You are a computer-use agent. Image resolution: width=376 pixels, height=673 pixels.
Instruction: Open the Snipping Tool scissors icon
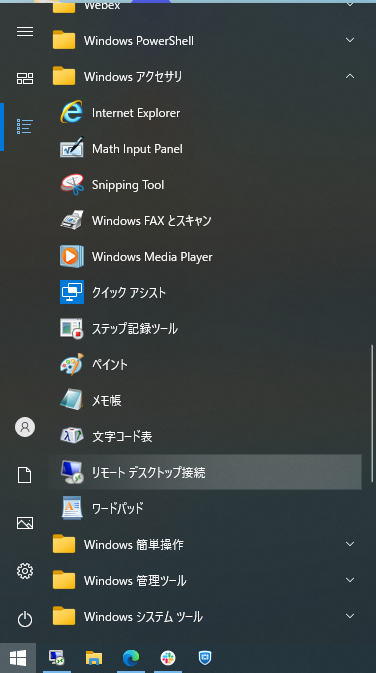click(72, 185)
